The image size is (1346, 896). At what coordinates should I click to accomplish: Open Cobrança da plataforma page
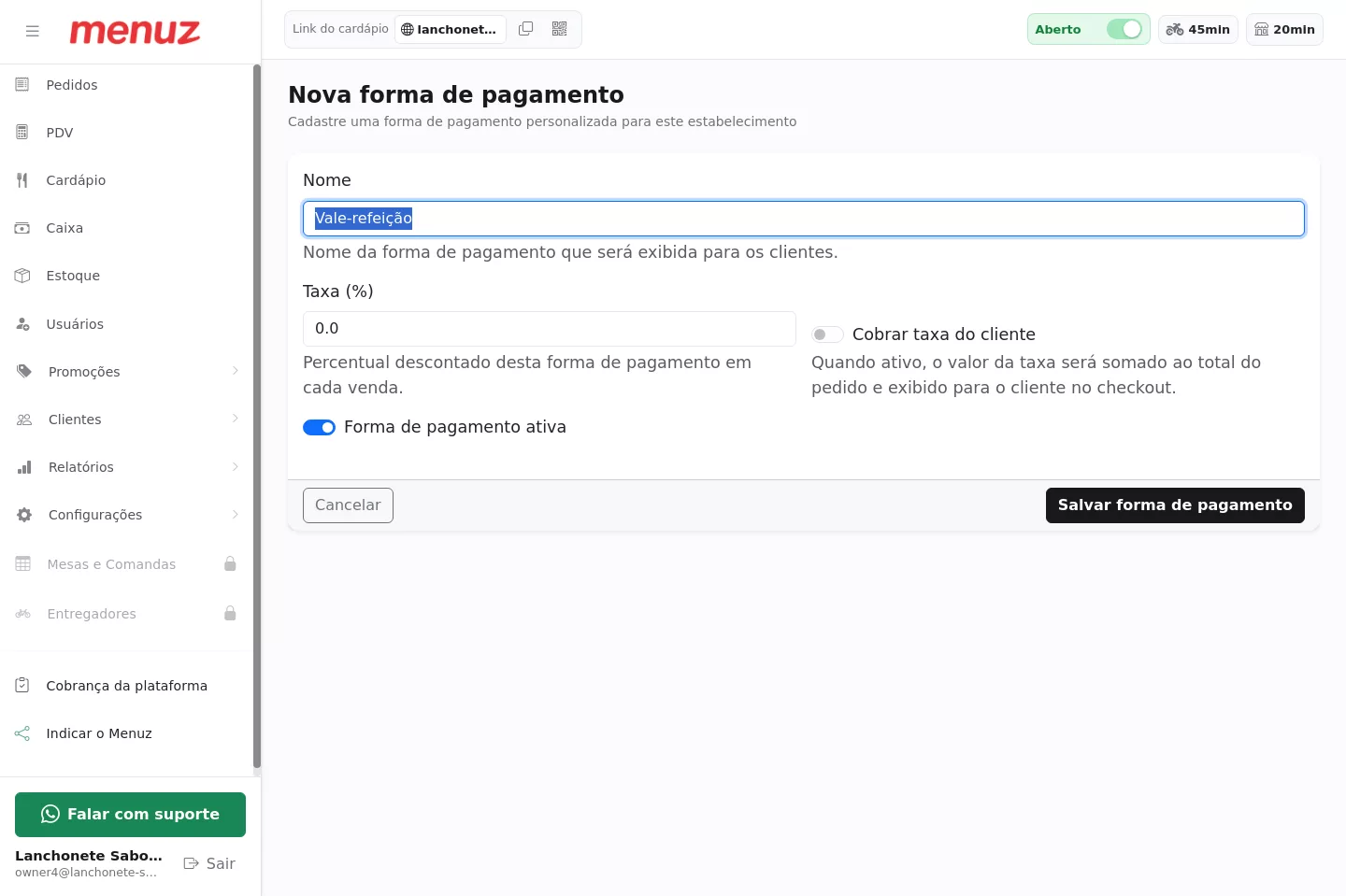coord(127,686)
